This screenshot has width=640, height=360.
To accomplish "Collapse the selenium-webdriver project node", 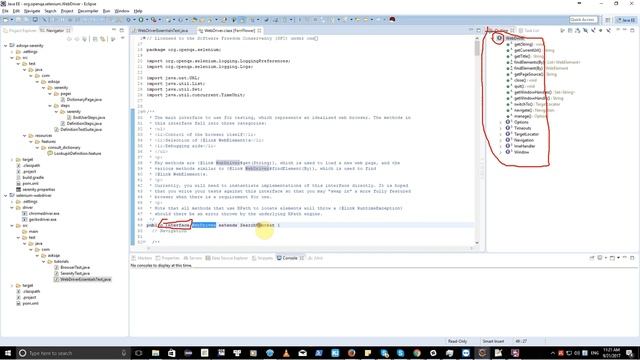I will (6, 196).
